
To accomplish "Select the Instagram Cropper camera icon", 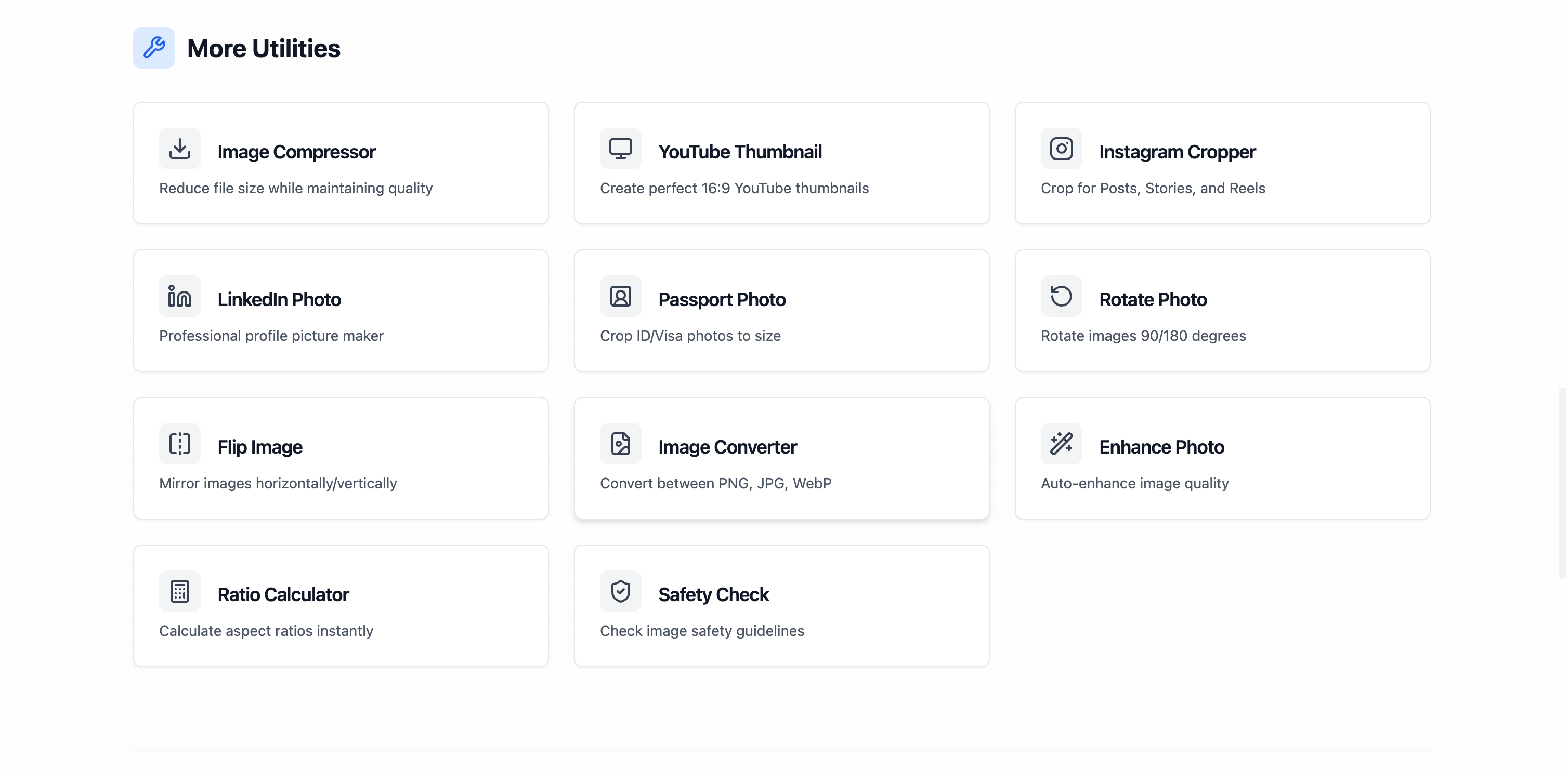I will [x=1061, y=148].
